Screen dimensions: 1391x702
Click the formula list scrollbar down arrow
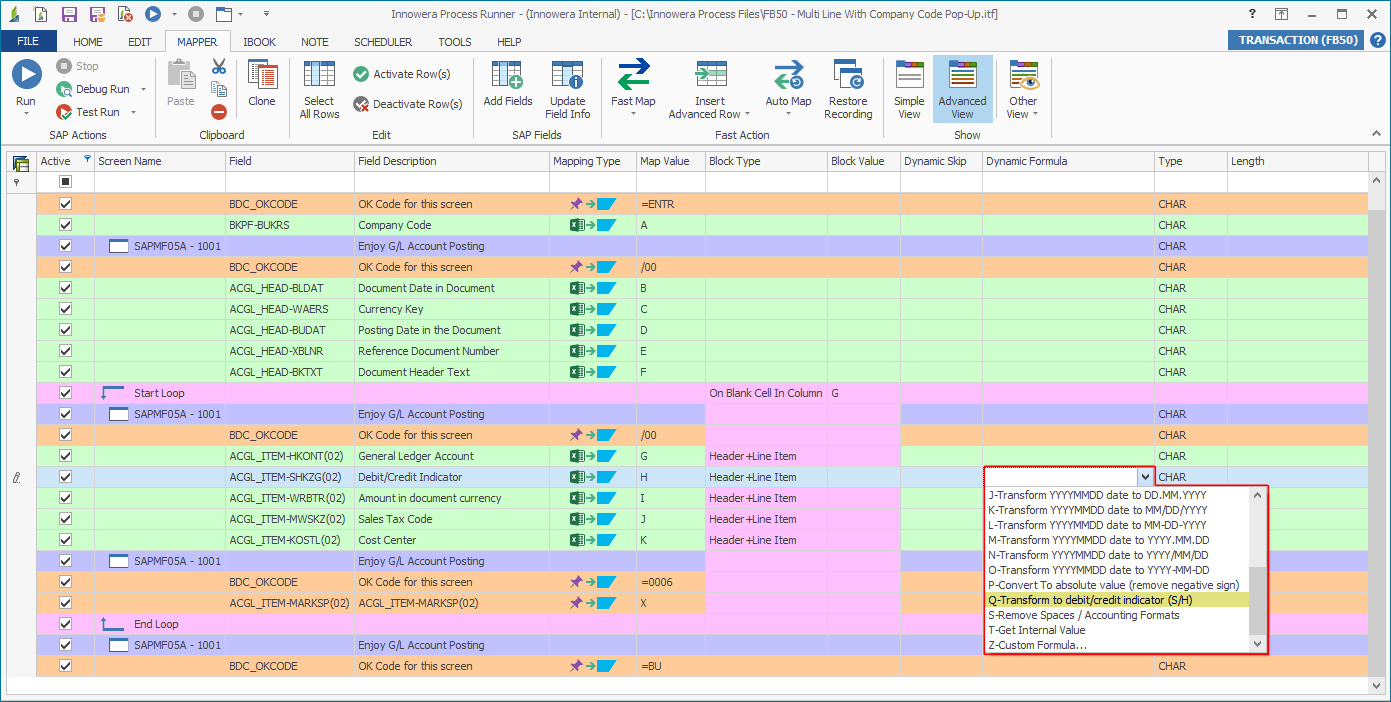coord(1258,645)
